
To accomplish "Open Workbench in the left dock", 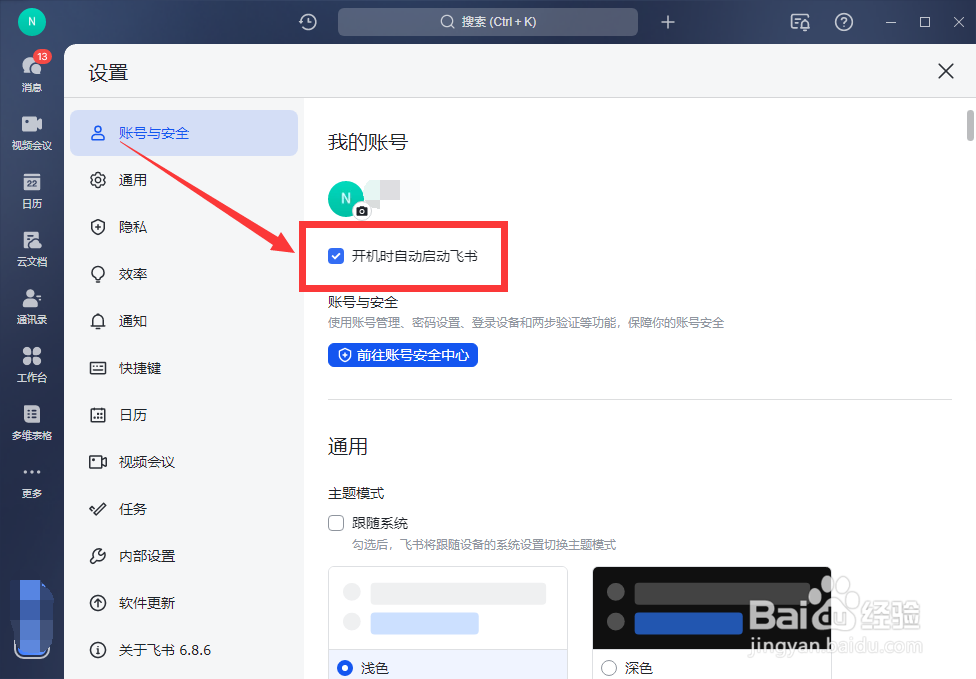I will coord(32,365).
